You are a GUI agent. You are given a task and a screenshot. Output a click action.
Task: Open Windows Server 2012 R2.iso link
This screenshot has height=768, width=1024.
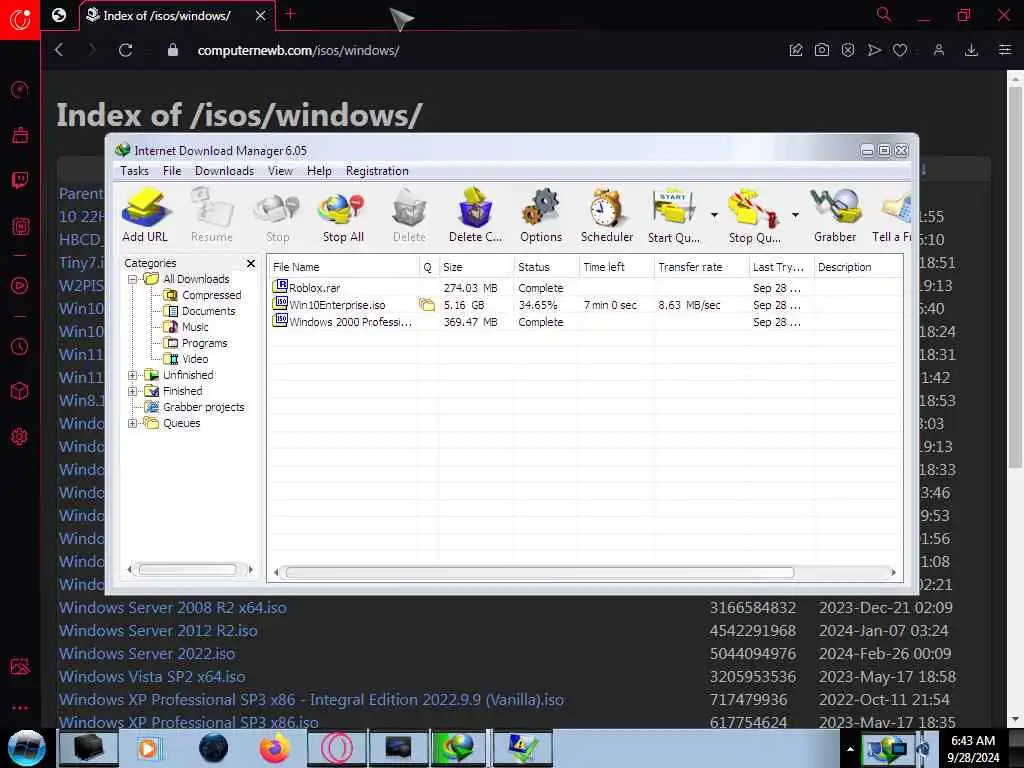point(158,630)
